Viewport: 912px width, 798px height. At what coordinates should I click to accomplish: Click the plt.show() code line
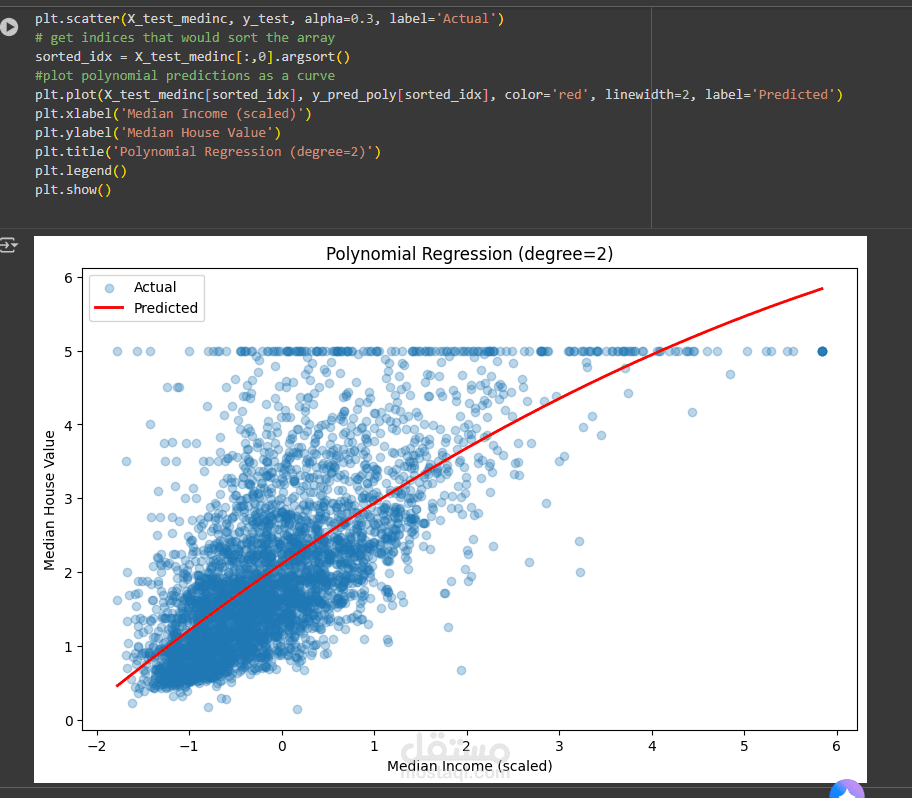(x=73, y=190)
